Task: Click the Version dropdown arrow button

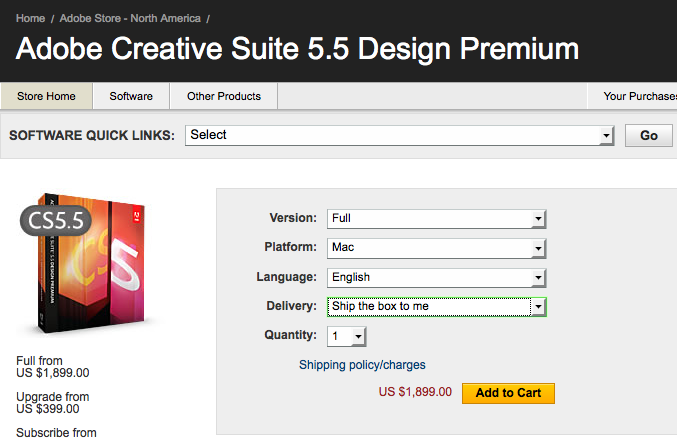Action: pos(538,219)
